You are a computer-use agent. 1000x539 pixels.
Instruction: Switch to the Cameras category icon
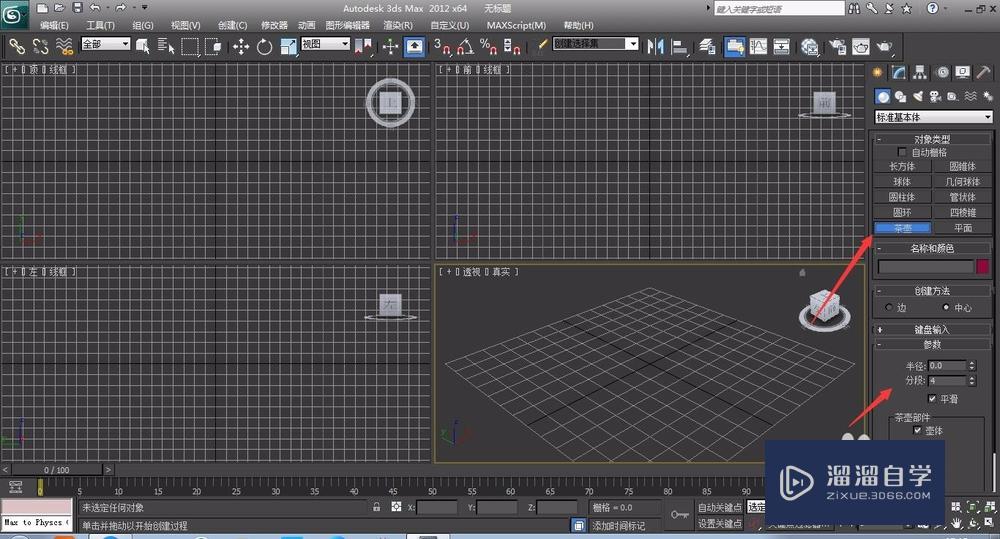[x=934, y=97]
